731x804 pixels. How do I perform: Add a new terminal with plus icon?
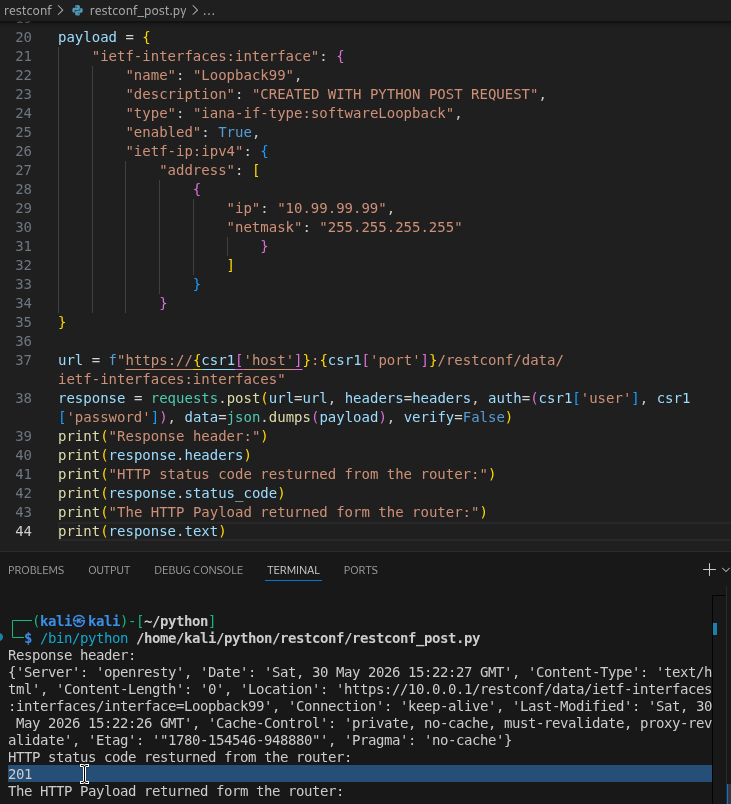point(709,570)
